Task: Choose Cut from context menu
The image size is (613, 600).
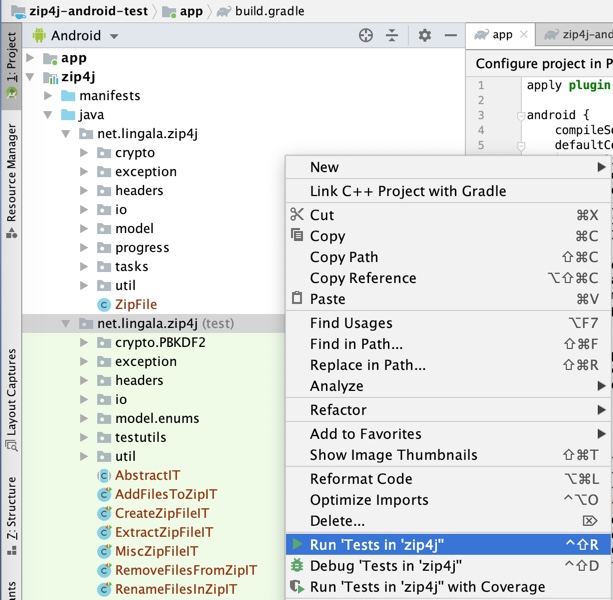Action: pos(448,215)
